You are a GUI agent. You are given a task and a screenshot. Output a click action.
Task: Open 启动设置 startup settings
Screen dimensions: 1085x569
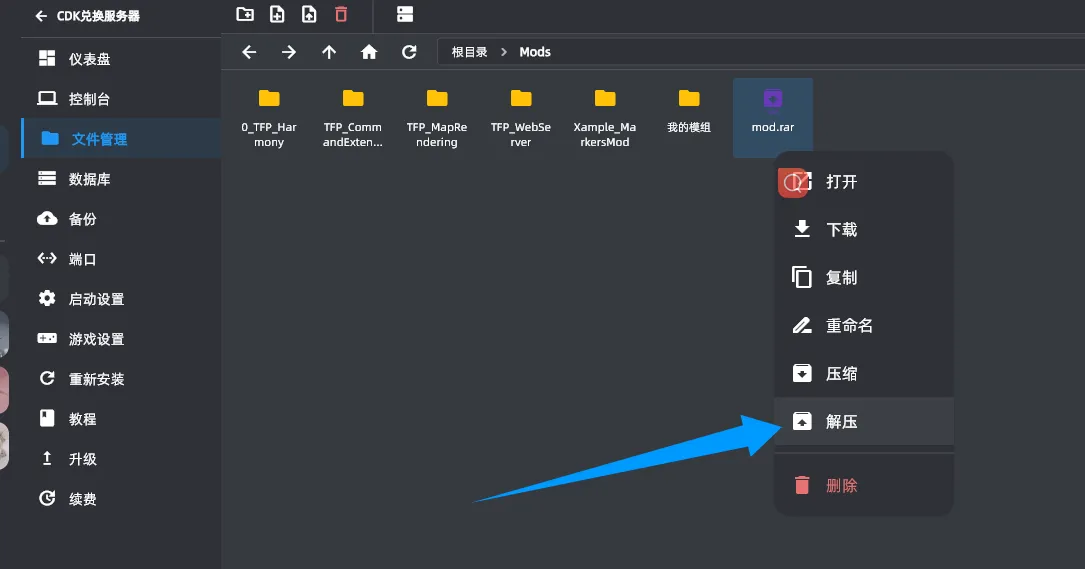(121, 299)
